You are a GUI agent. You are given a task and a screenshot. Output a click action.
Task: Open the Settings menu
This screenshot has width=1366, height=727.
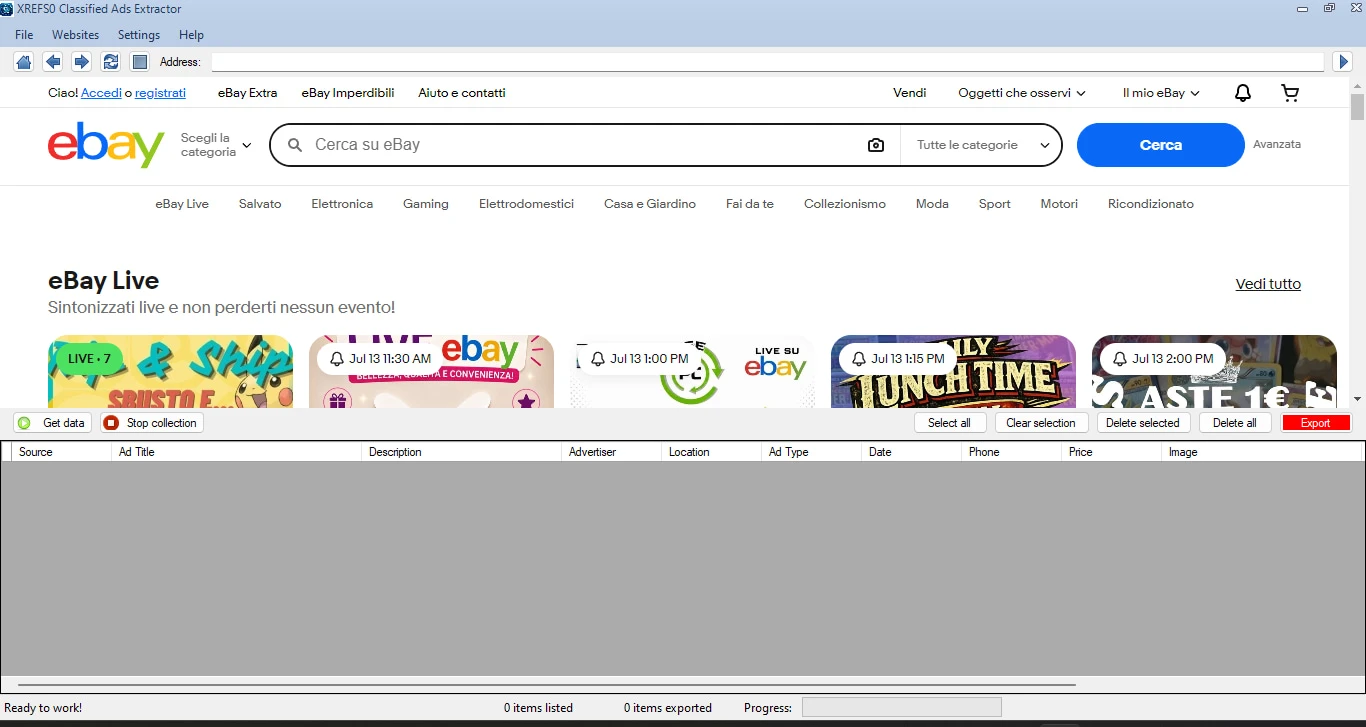tap(139, 35)
